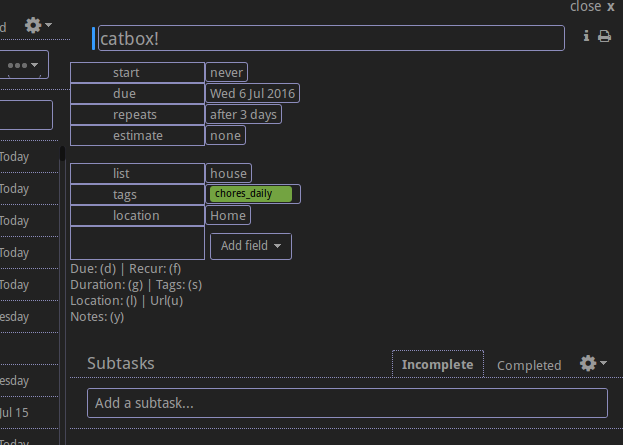Image resolution: width=623 pixels, height=445 pixels.
Task: Change the list value house
Action: pyautogui.click(x=228, y=174)
